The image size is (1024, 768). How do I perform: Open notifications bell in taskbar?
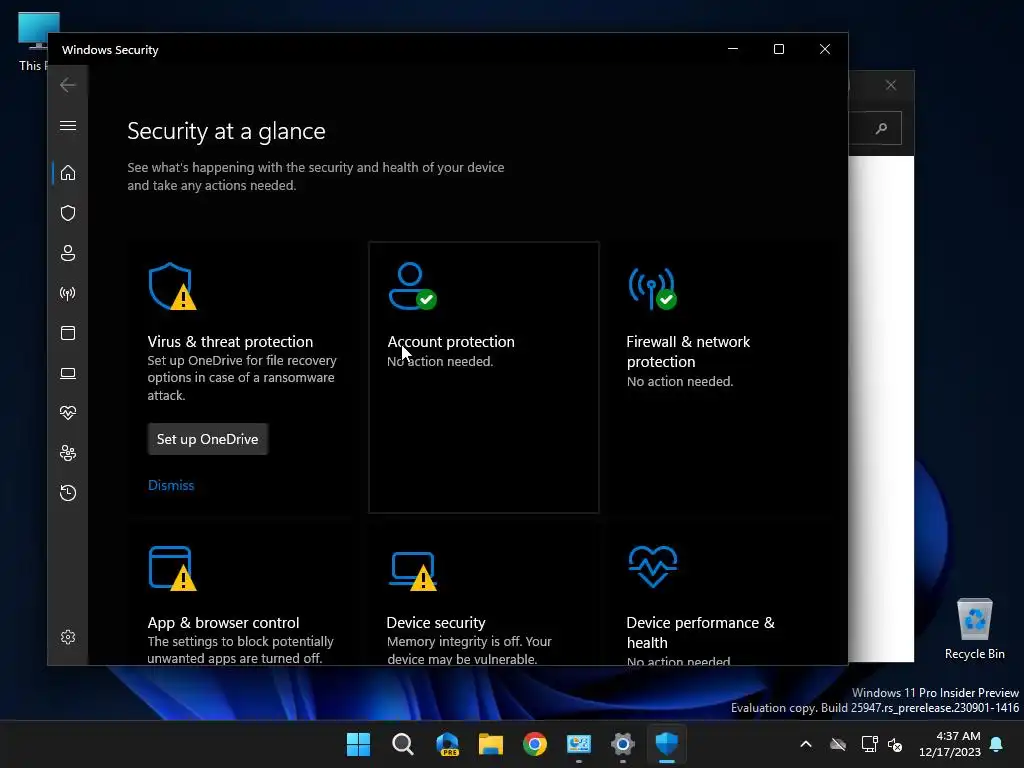click(997, 744)
